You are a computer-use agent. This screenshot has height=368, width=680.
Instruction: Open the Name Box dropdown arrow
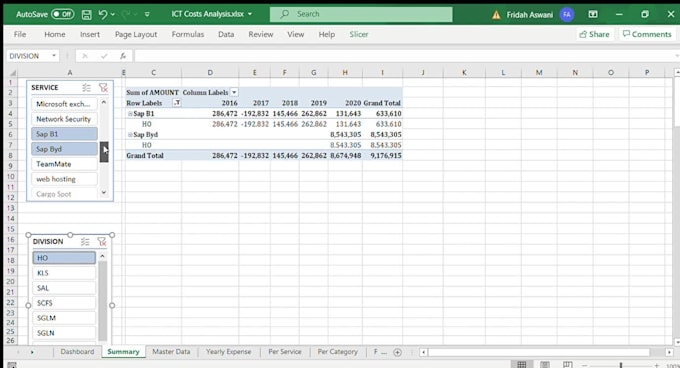pyautogui.click(x=54, y=56)
